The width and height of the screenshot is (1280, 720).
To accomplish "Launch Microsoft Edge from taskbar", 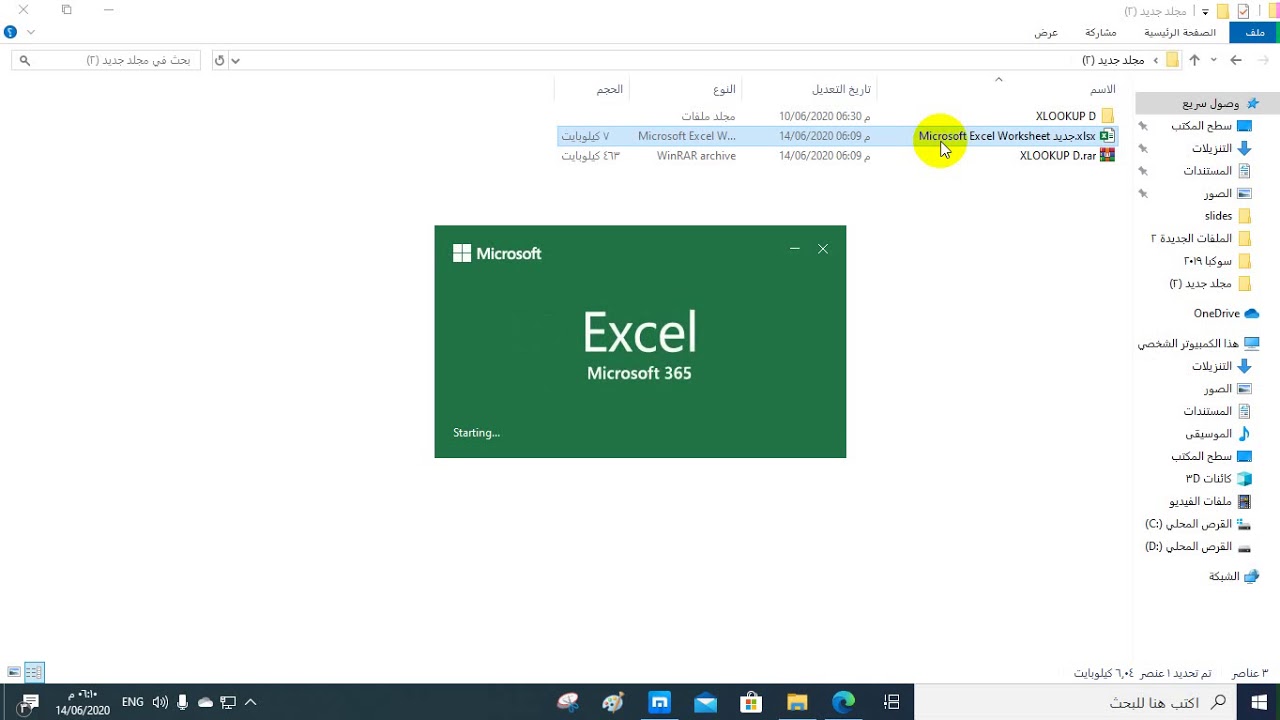I will coord(843,702).
